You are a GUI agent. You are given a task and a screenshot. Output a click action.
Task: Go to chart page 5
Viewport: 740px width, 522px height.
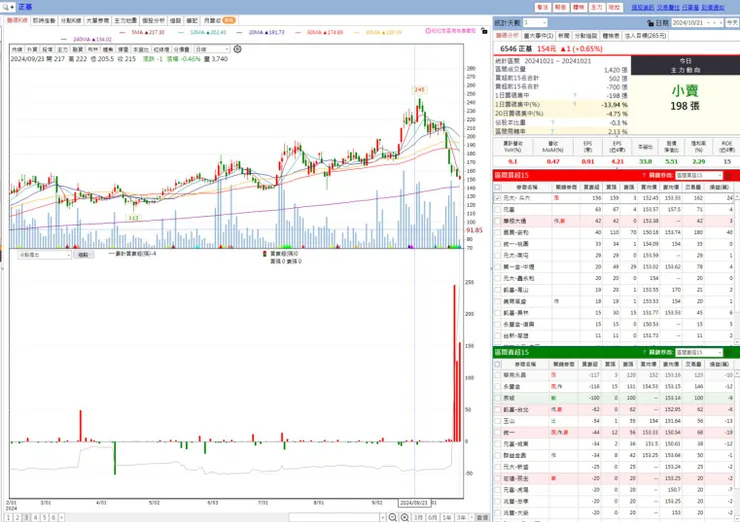pos(44,518)
